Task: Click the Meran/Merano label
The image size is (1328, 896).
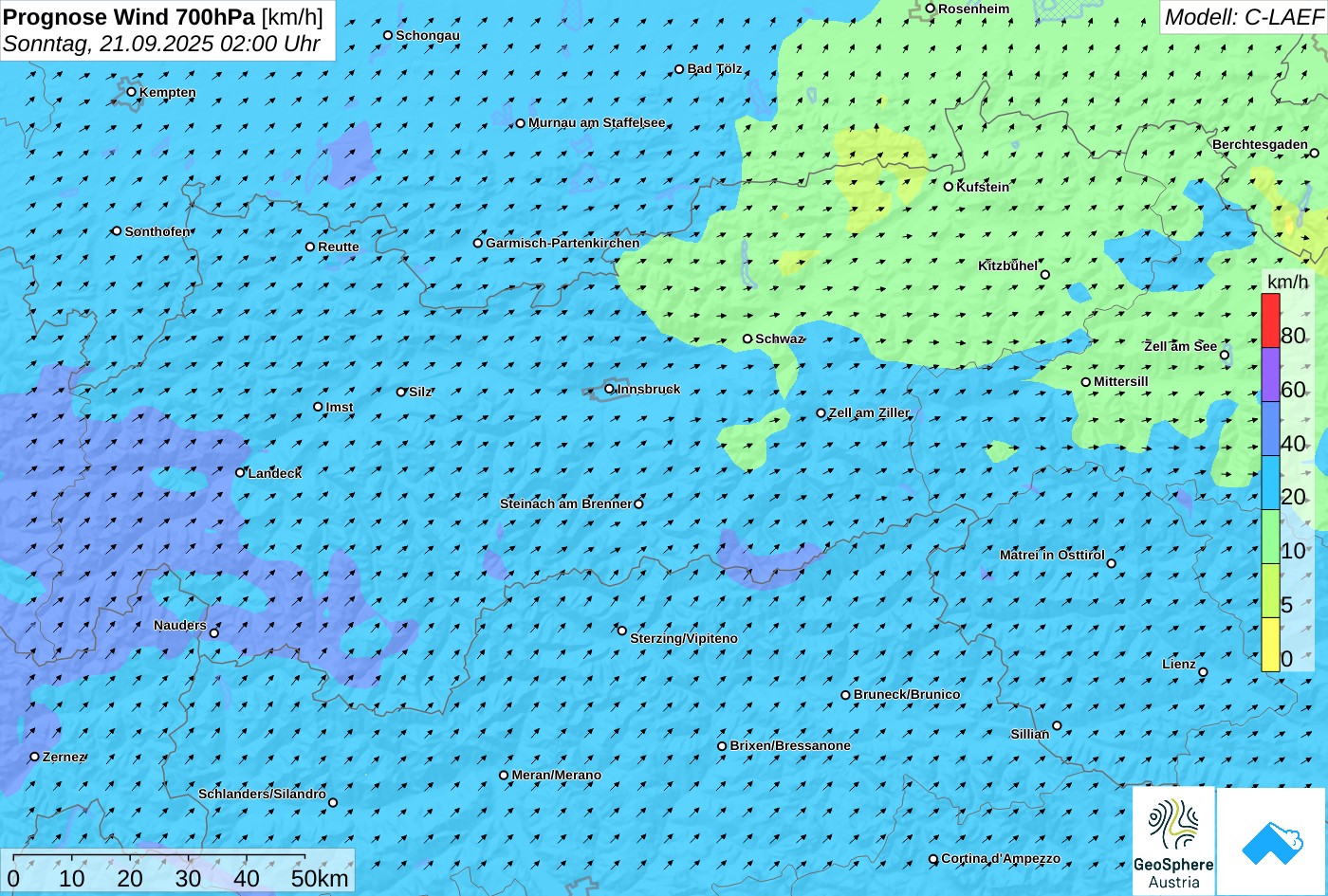Action: click(x=557, y=775)
